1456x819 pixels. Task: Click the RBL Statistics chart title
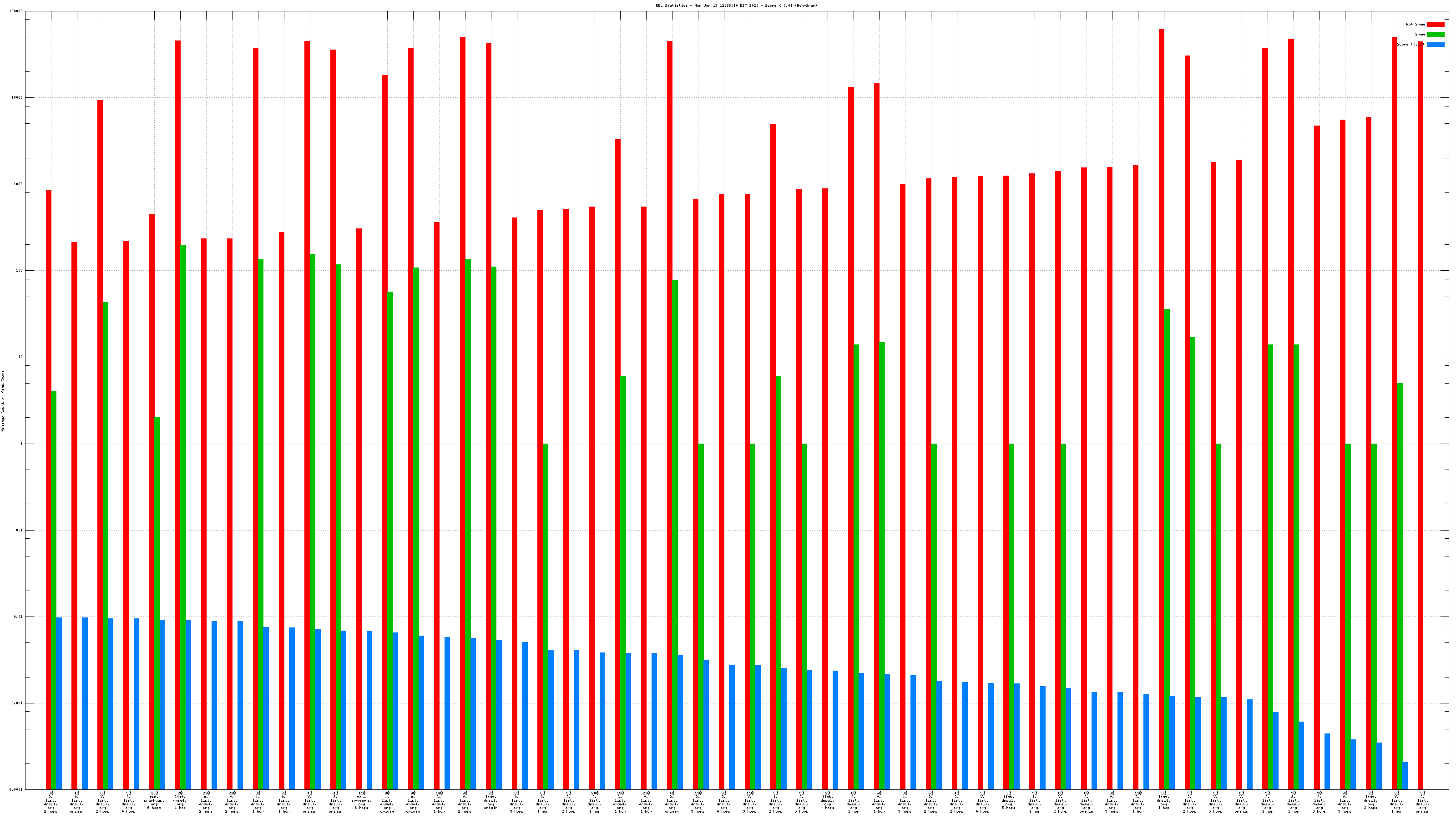pyautogui.click(x=736, y=5)
